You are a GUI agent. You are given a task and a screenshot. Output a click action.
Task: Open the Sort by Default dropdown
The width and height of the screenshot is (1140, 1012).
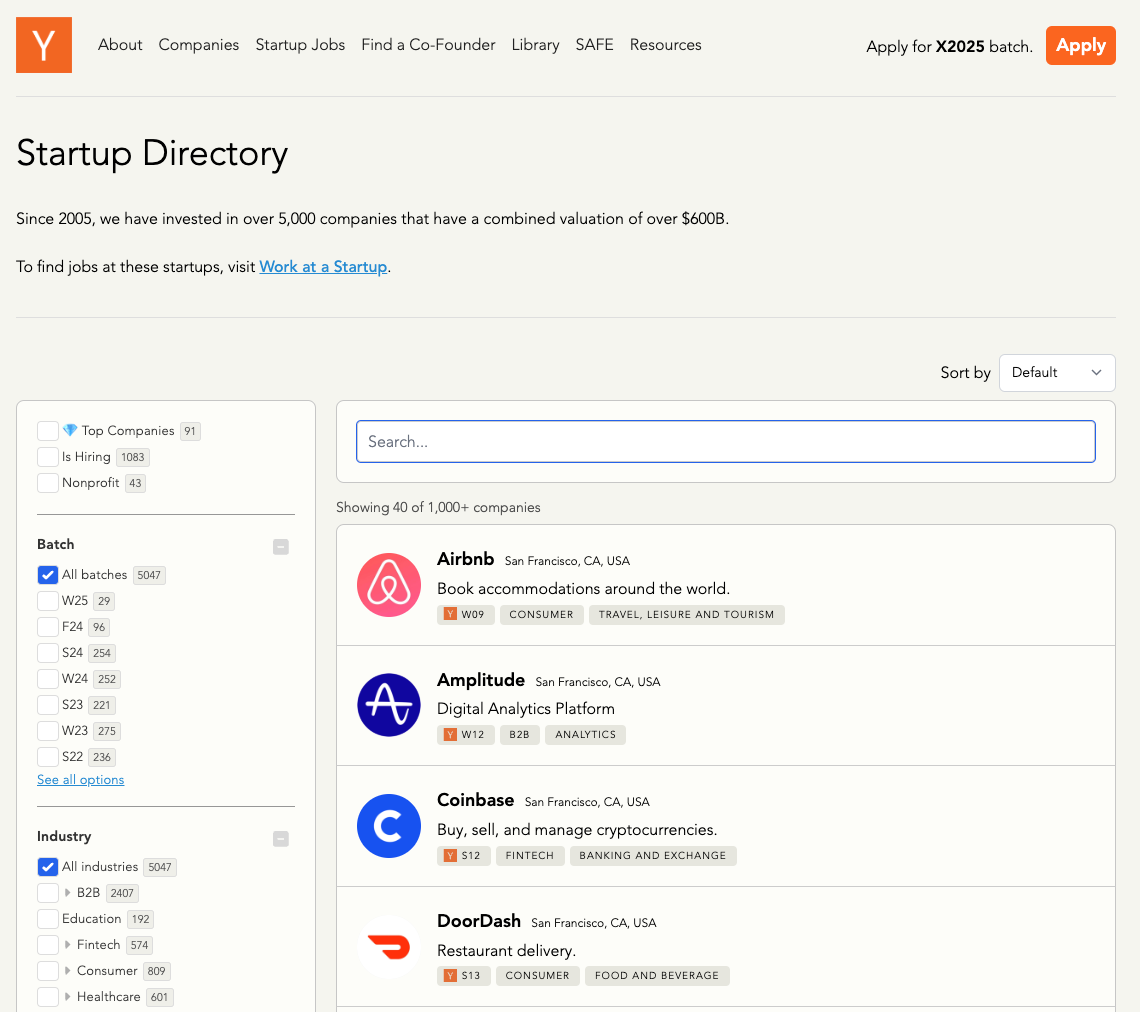(1056, 373)
